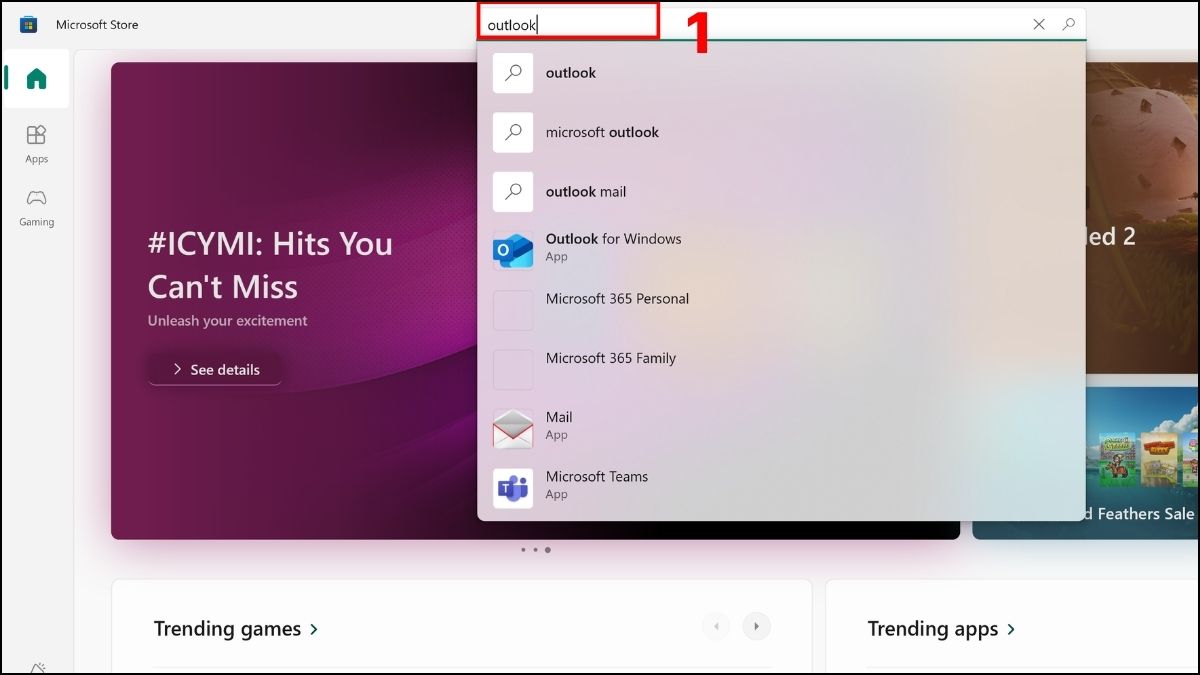Open the Home sidebar icon
The height and width of the screenshot is (675, 1200).
pyautogui.click(x=37, y=79)
